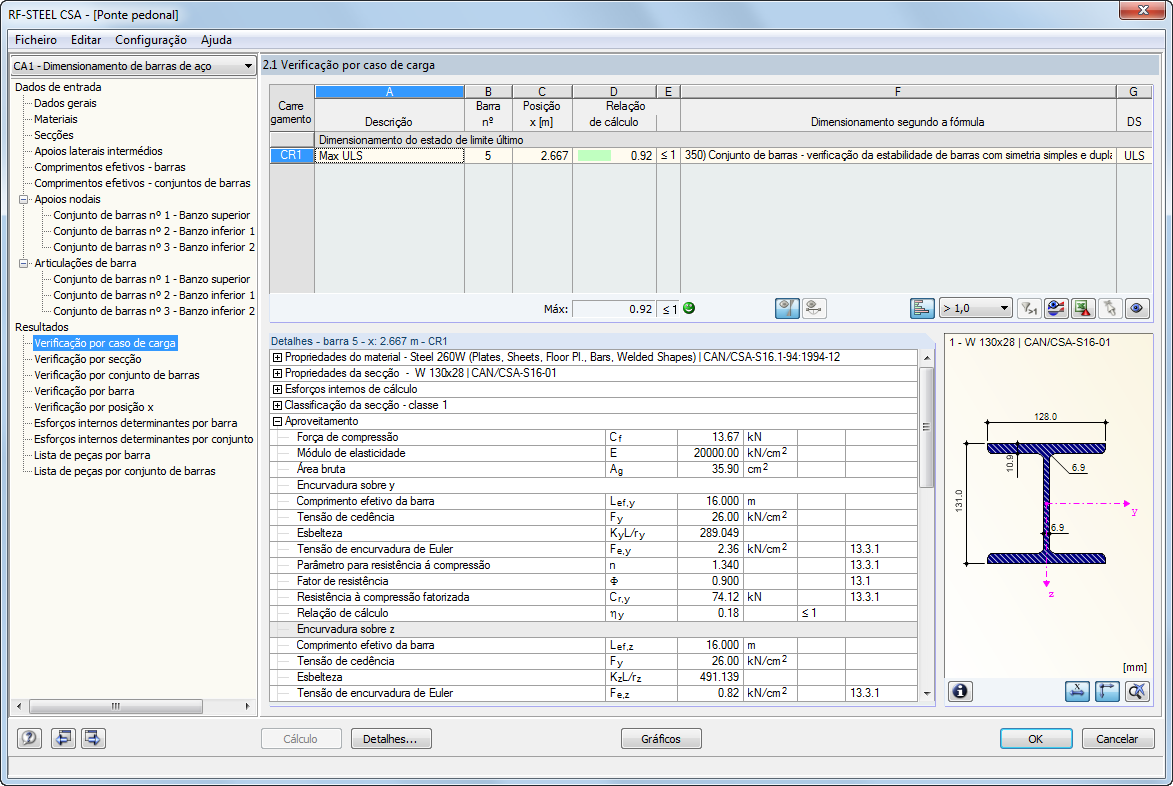Toggle principal axes display in section view
Image resolution: width=1173 pixels, height=786 pixels.
1107,691
